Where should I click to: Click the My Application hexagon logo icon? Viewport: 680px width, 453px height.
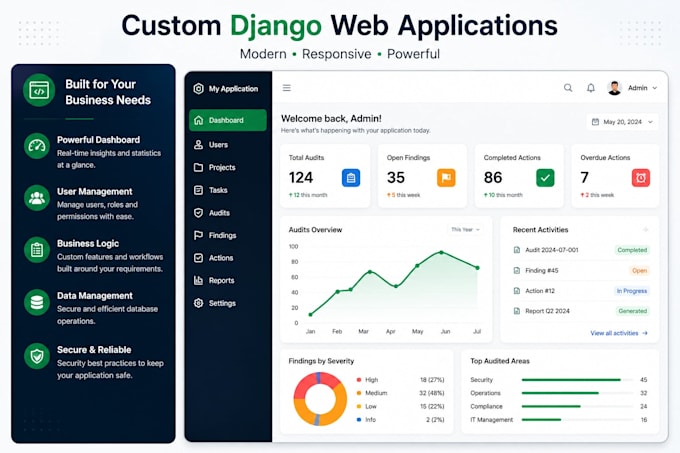pyautogui.click(x=198, y=88)
